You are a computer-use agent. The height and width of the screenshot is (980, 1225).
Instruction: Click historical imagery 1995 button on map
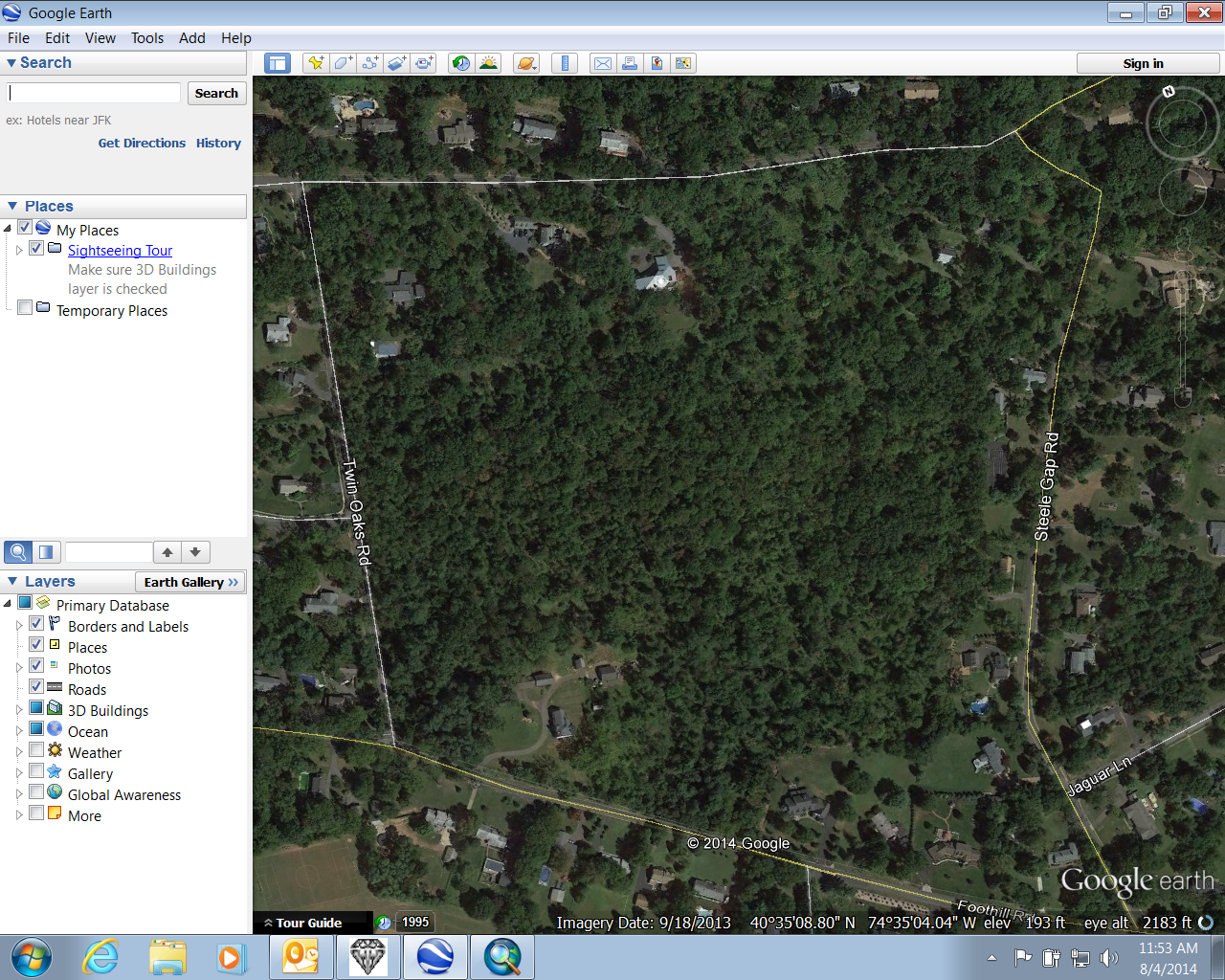pyautogui.click(x=415, y=923)
